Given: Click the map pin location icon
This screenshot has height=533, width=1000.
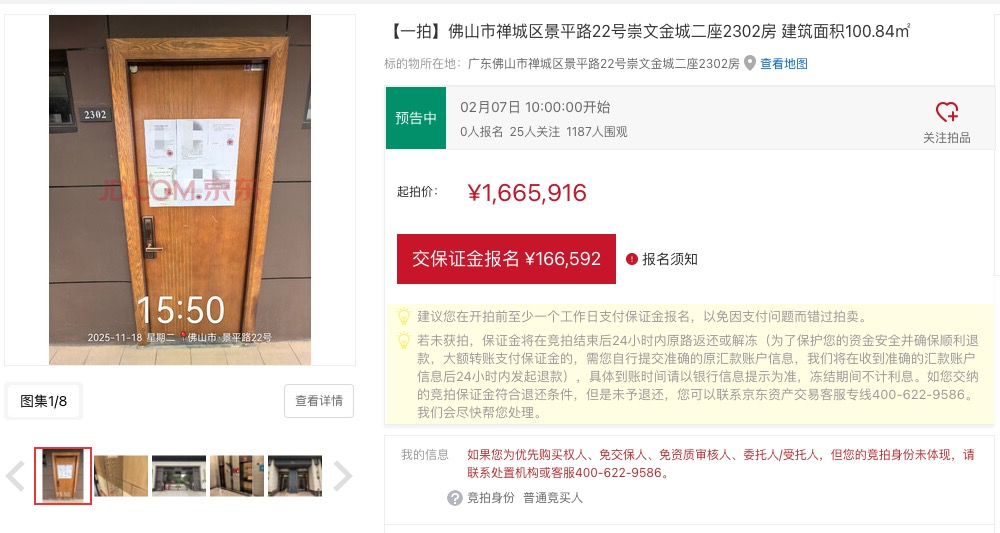Looking at the screenshot, I should pyautogui.click(x=750, y=63).
